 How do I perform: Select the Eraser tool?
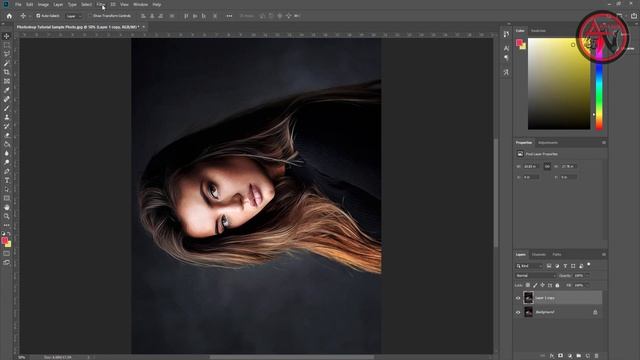7,135
